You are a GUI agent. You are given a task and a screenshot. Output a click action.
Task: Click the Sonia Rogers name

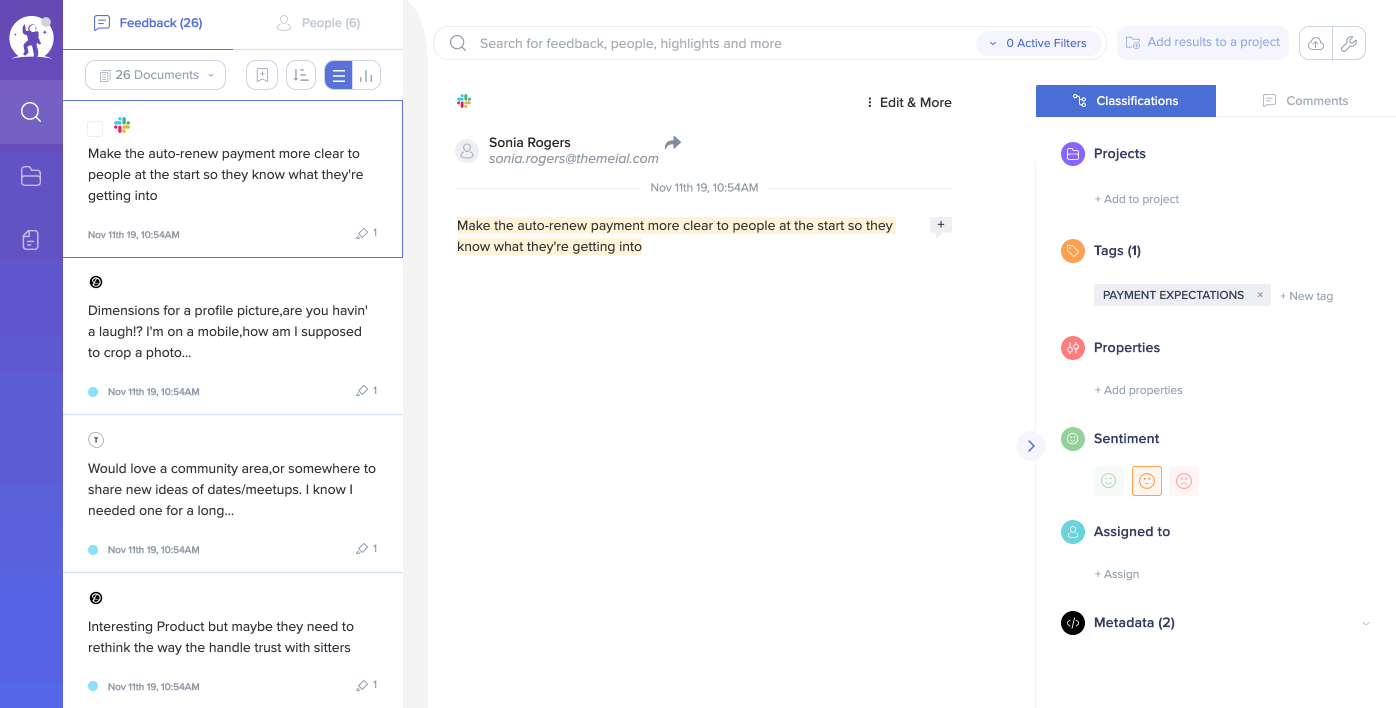coord(530,142)
